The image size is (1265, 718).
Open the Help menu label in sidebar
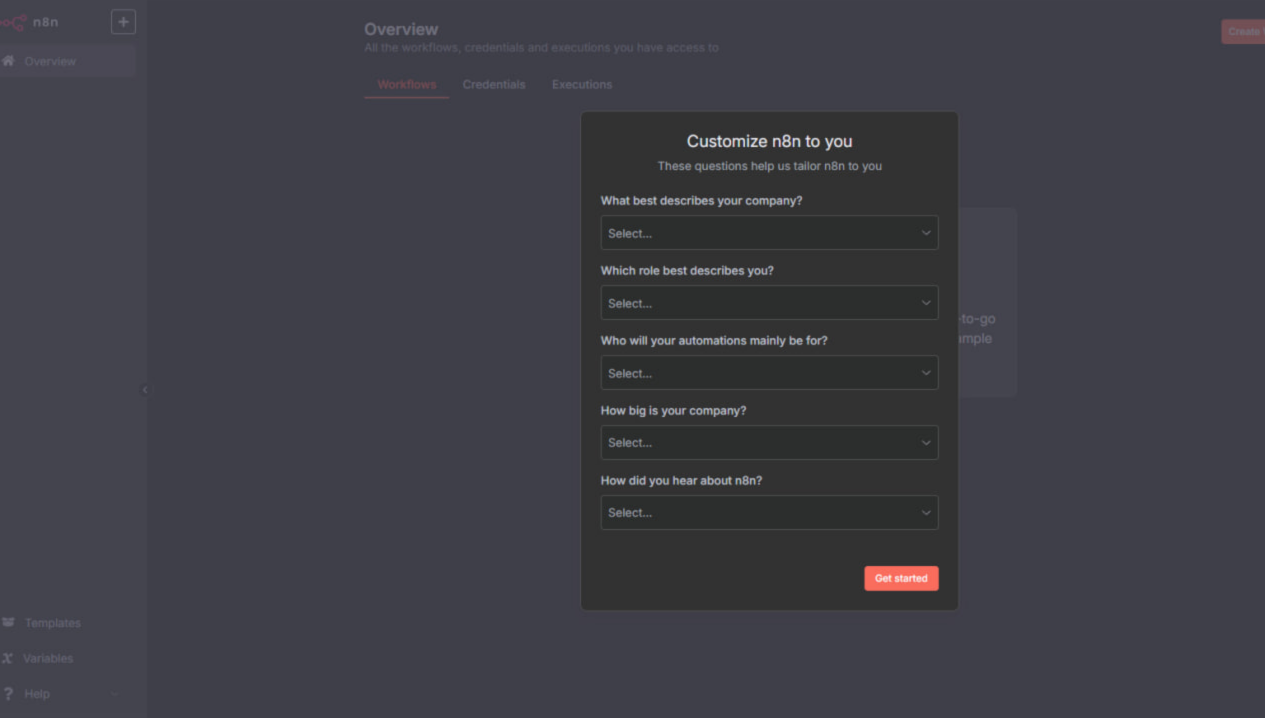tap(37, 694)
